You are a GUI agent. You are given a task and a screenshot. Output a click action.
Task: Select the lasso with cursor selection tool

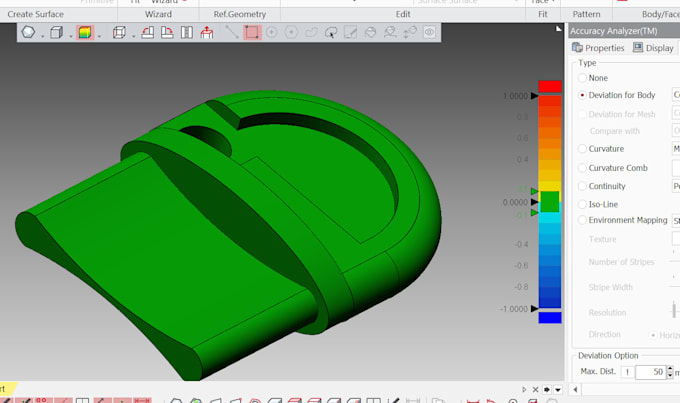pos(331,33)
